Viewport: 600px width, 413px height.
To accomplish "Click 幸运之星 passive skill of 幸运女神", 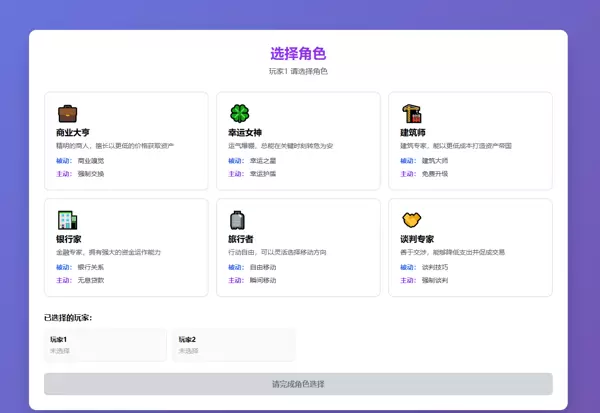I will [x=263, y=160].
